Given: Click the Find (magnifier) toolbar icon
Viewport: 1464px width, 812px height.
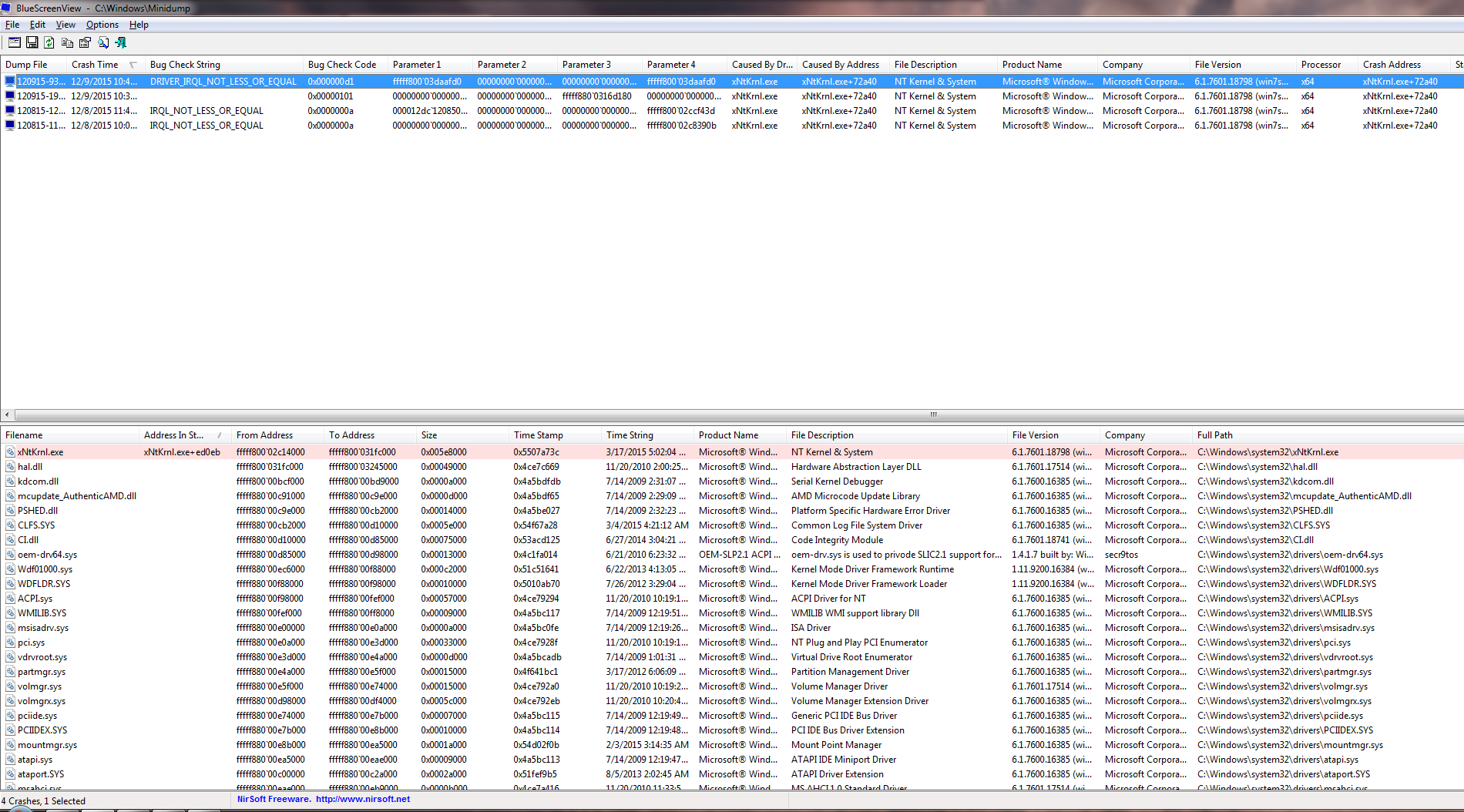Looking at the screenshot, I should coord(103,42).
